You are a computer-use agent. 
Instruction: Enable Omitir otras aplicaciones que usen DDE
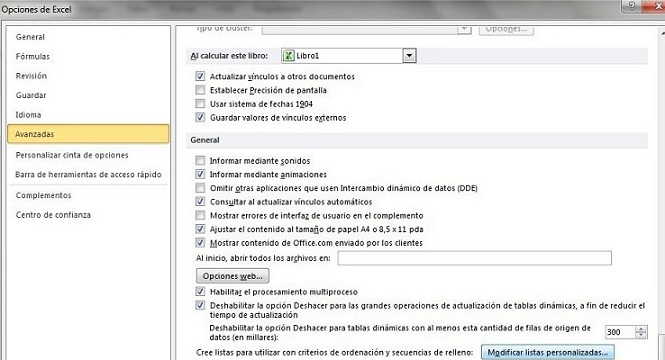click(200, 188)
